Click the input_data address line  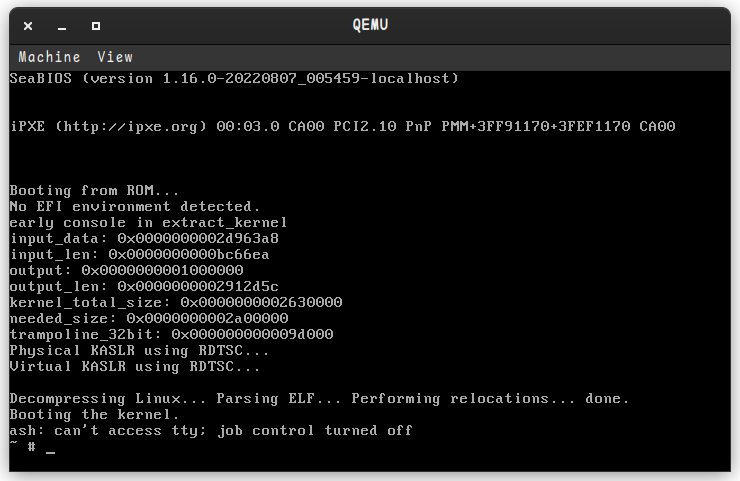pyautogui.click(x=144, y=238)
